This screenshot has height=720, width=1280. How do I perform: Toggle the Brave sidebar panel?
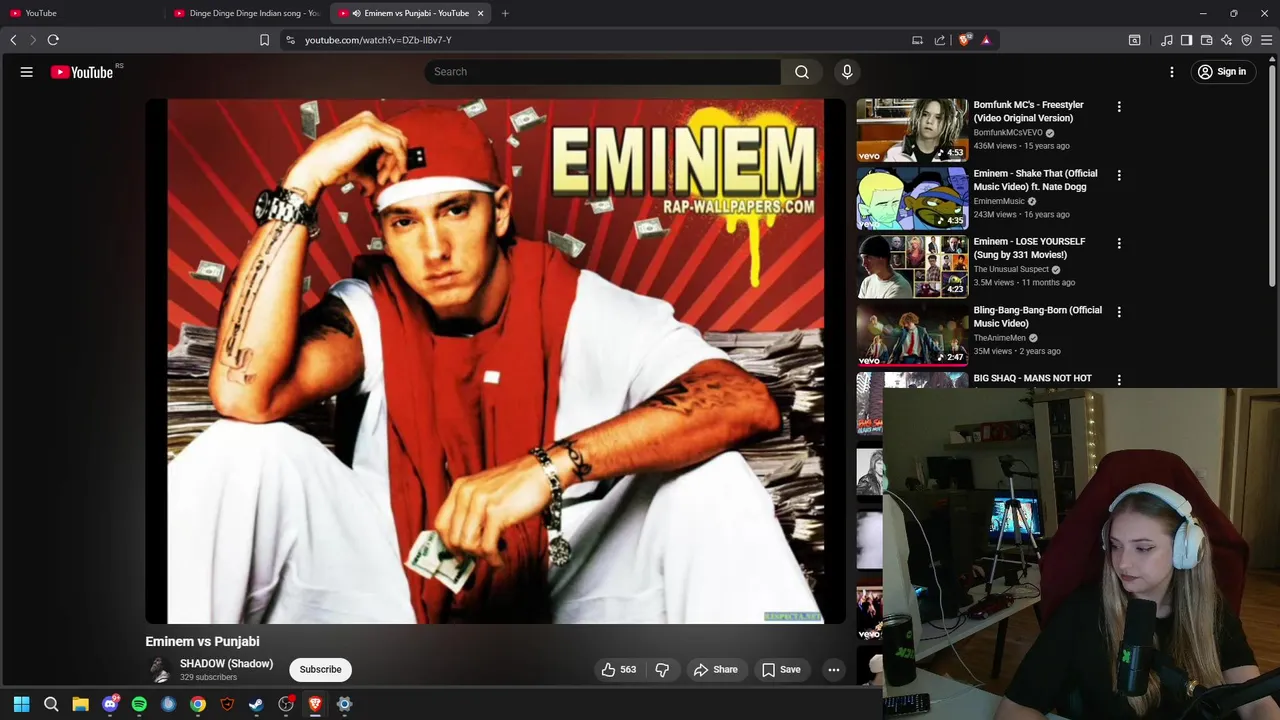click(1186, 40)
